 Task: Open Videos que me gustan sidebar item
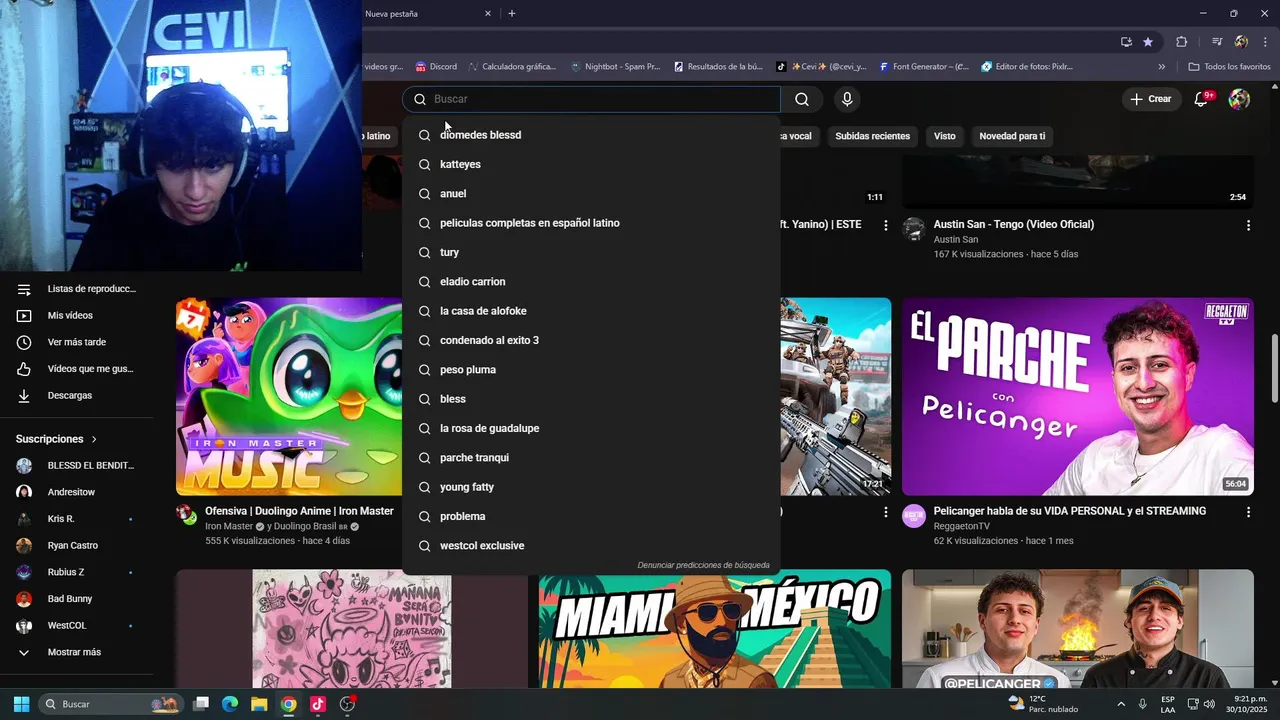point(76,369)
